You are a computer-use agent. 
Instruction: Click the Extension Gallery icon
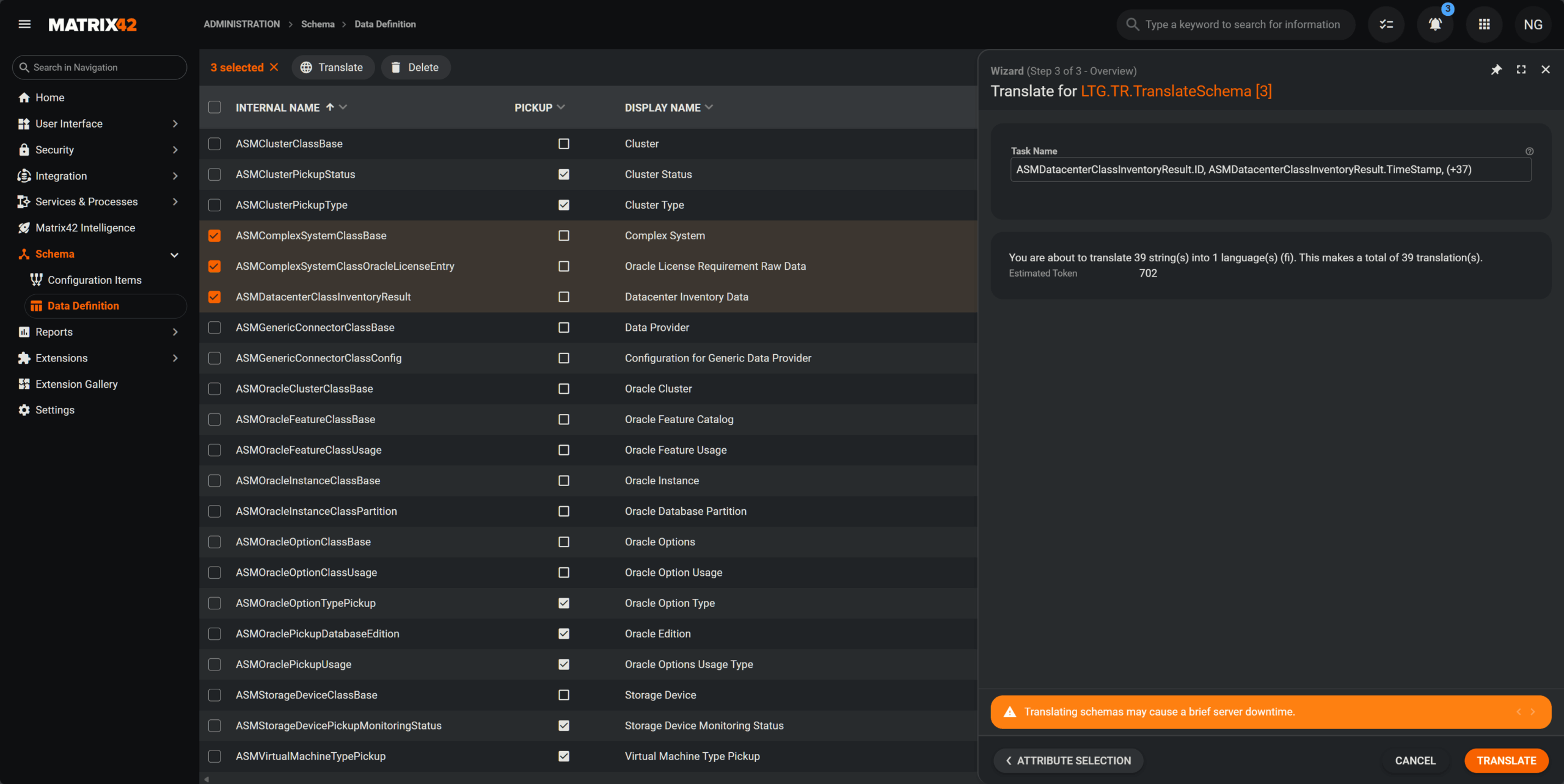tap(24, 384)
